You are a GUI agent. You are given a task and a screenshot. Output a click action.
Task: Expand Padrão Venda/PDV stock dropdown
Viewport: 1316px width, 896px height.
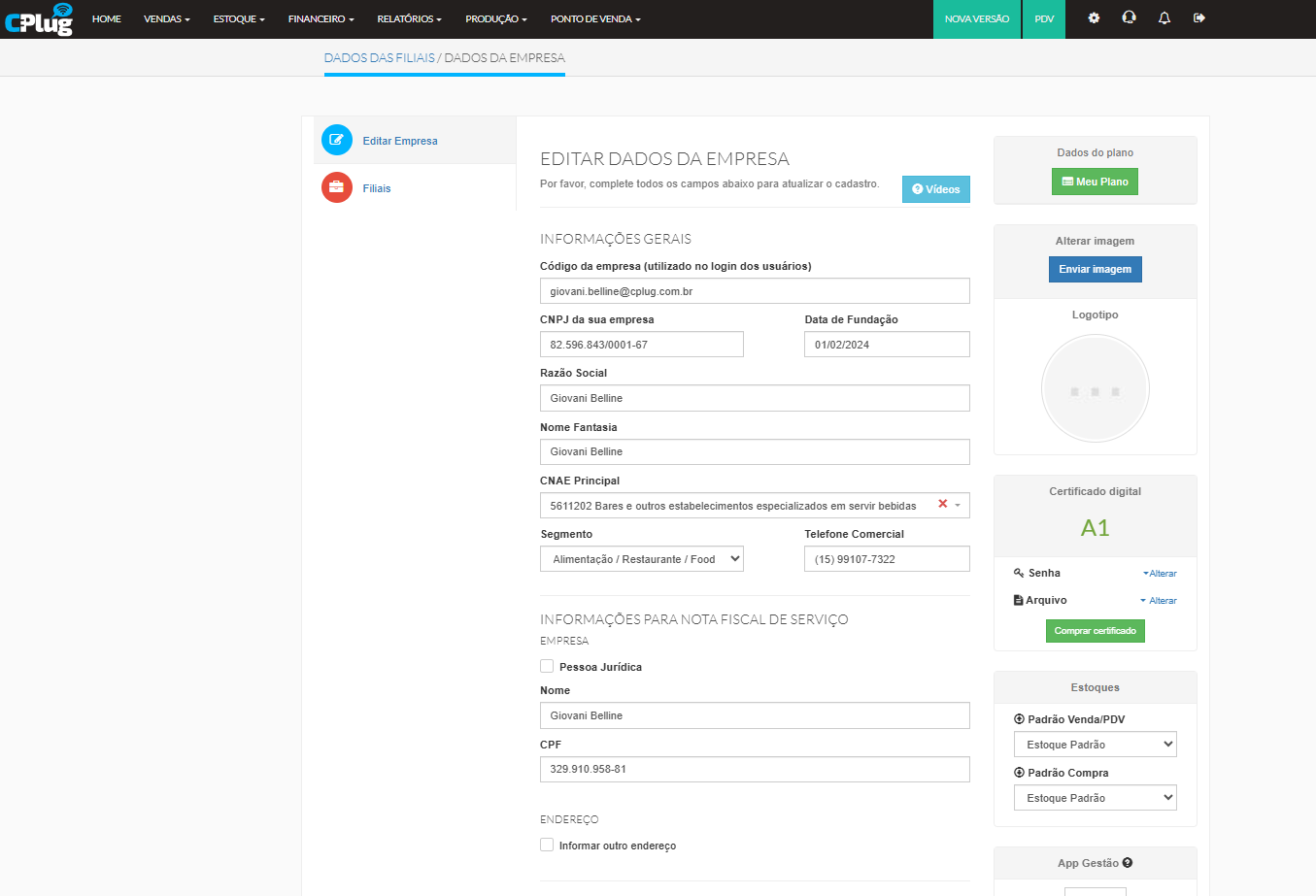(1095, 745)
